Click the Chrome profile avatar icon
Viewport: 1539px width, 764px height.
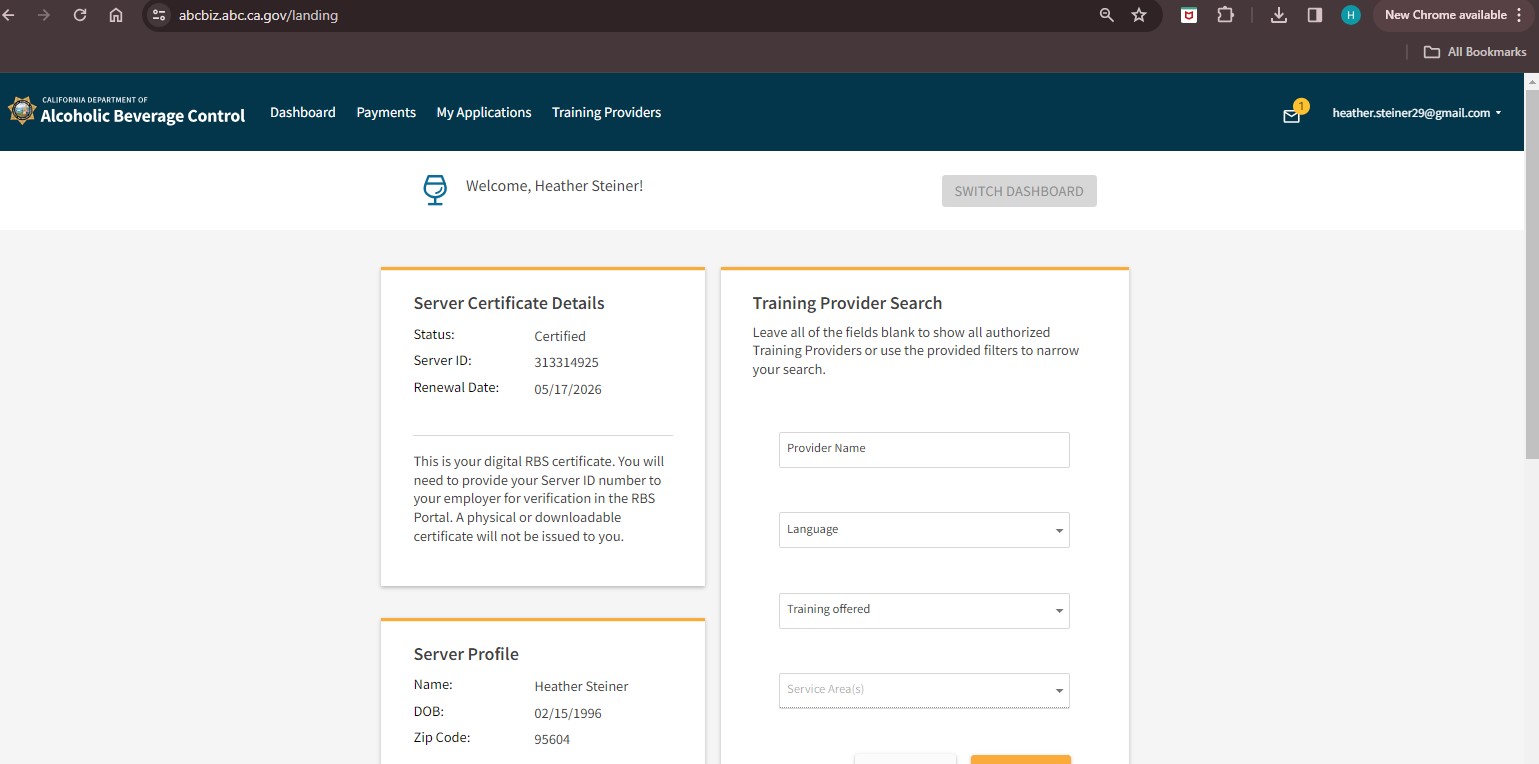1351,15
